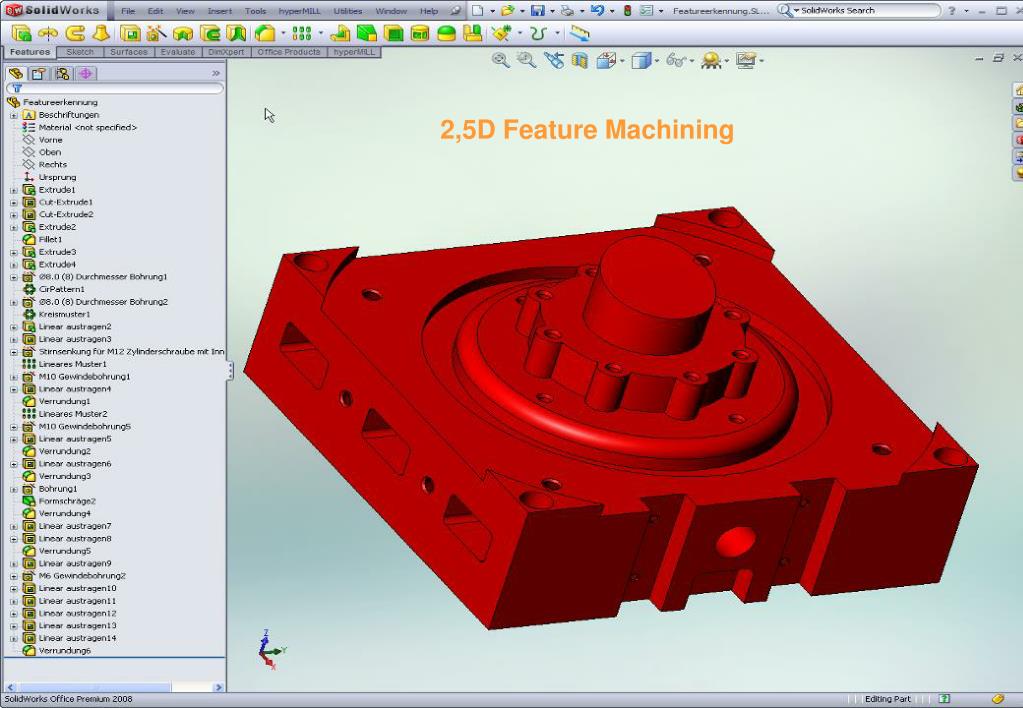
Task: Open the ConfigurationManager tab icon
Action: (63, 73)
